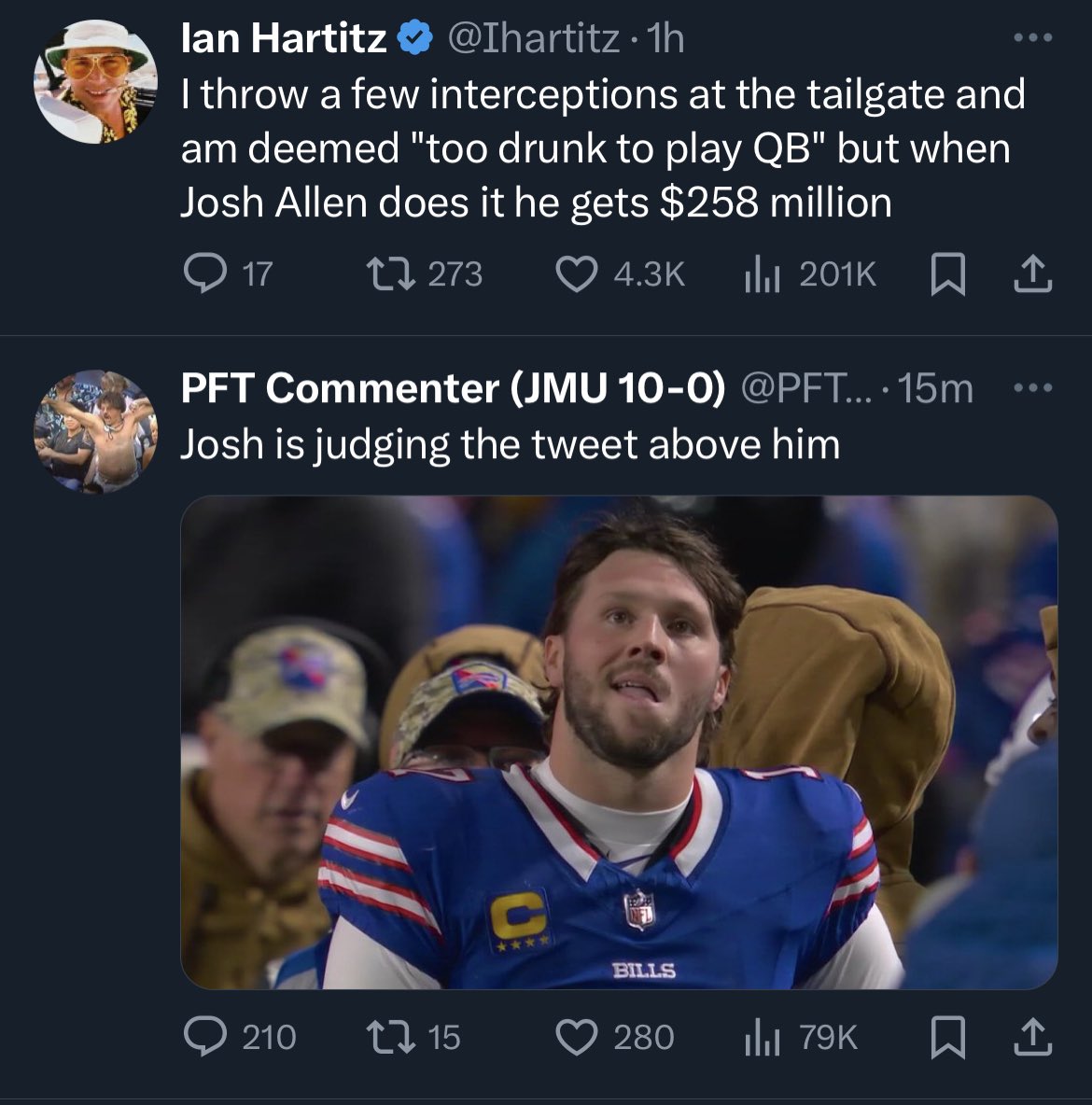This screenshot has width=1092, height=1105.
Task: Reply to Ian Hartitz's tweet
Action: [x=205, y=273]
